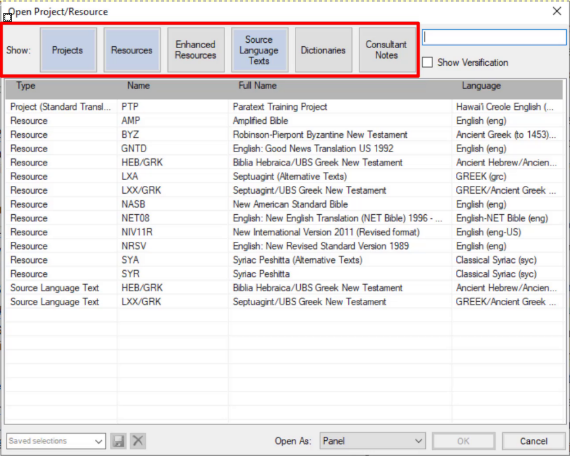Toggle the Consultant Notes filter

387,50
